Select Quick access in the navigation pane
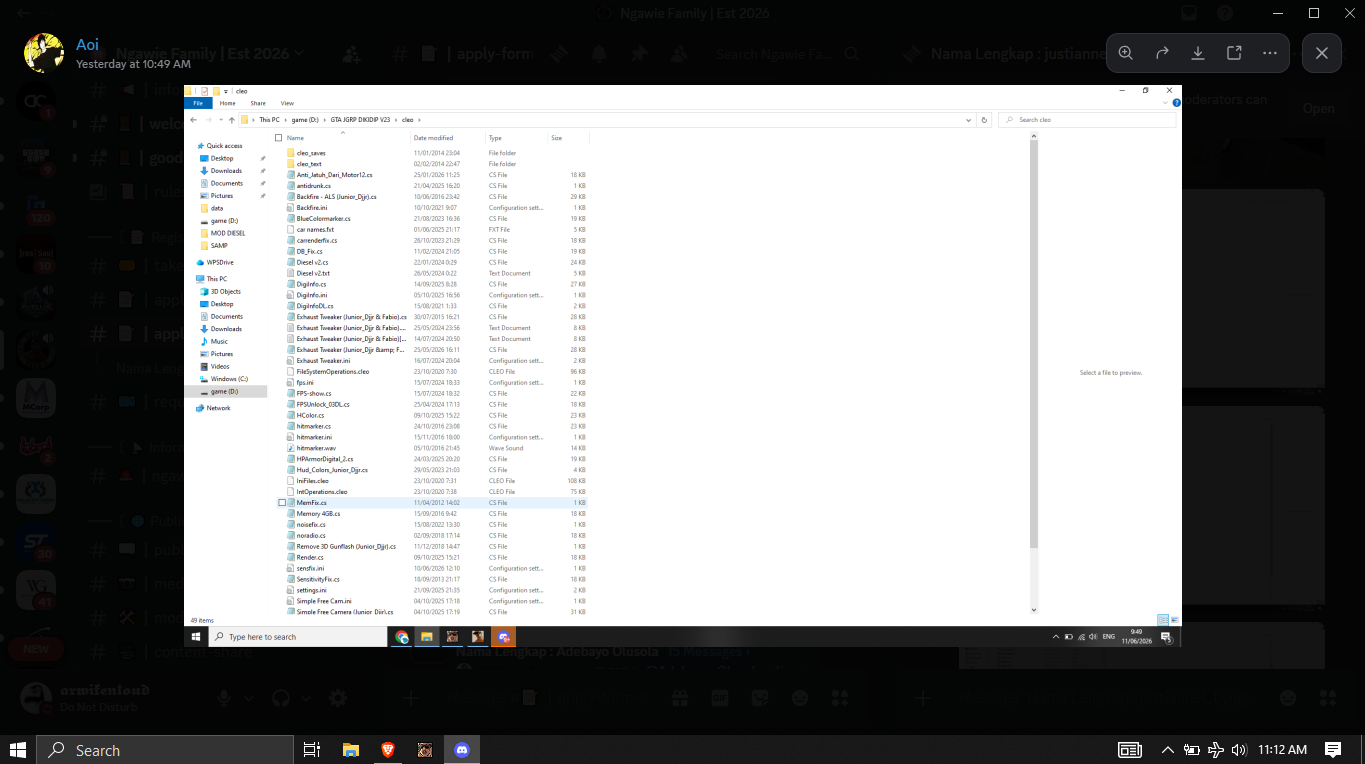 [x=224, y=146]
